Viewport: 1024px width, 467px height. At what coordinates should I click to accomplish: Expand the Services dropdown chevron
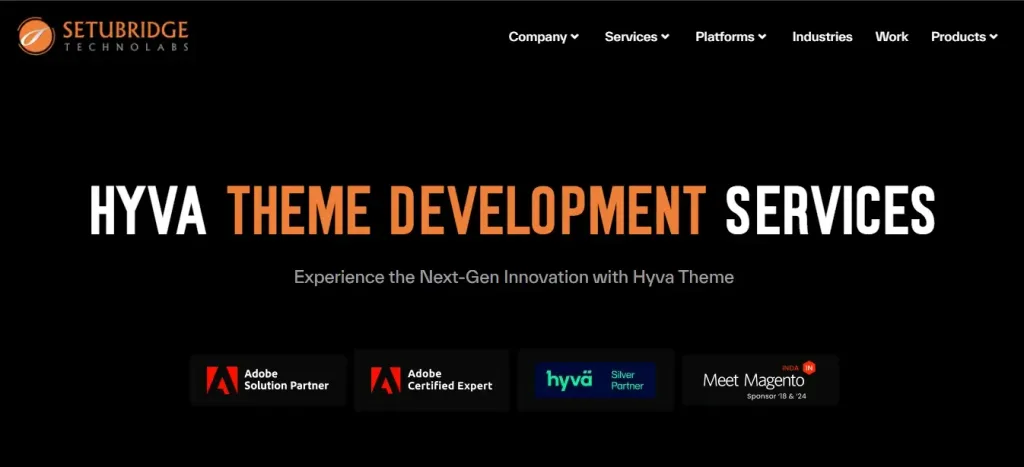(665, 37)
